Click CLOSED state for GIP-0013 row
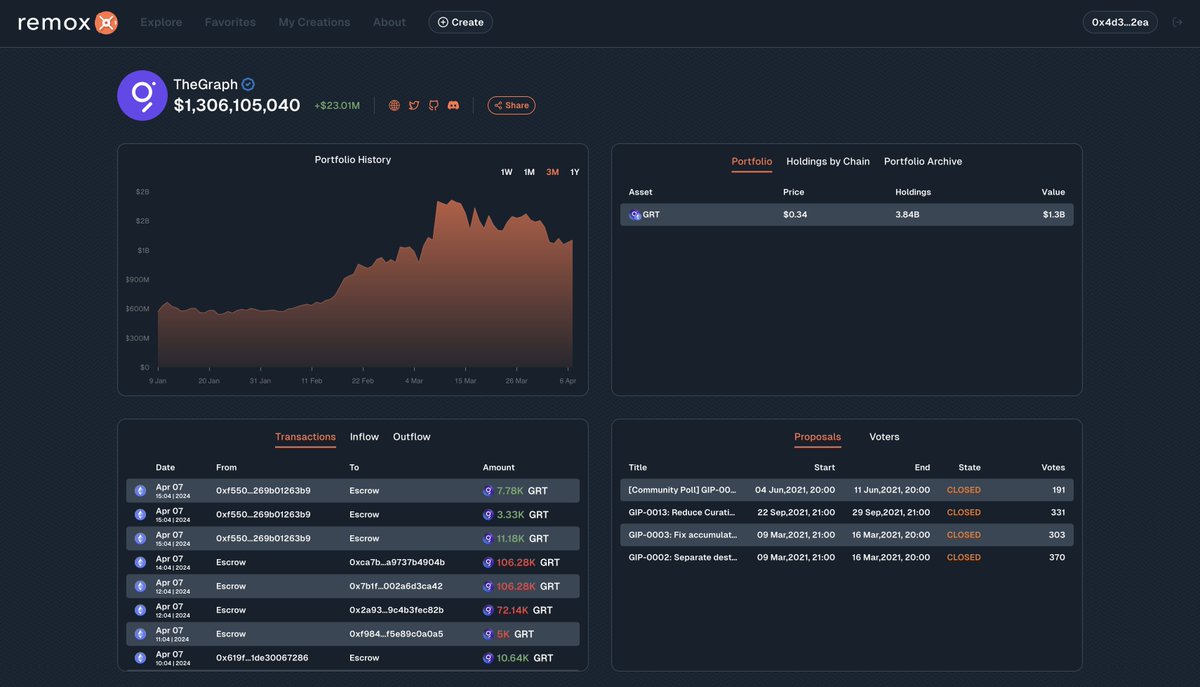1200x687 pixels. pyautogui.click(x=964, y=513)
